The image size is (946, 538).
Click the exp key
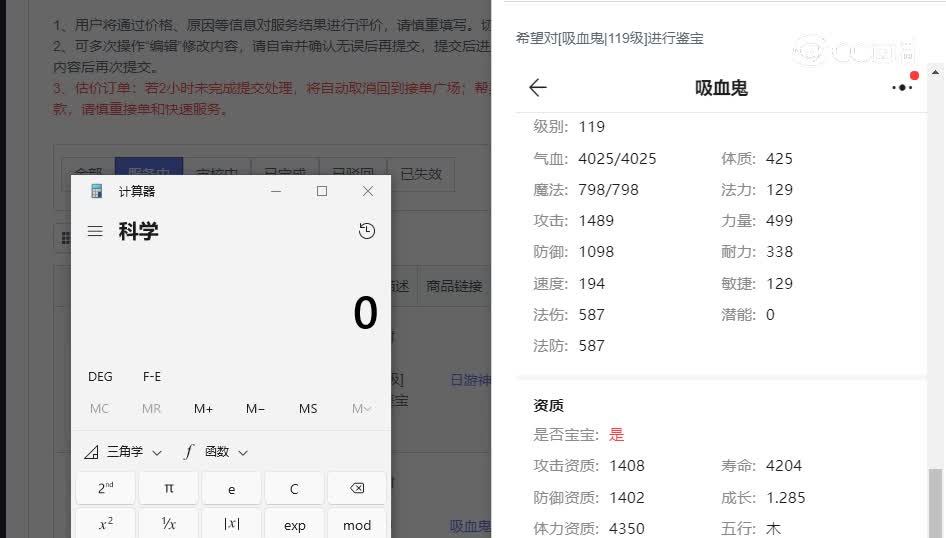(294, 524)
